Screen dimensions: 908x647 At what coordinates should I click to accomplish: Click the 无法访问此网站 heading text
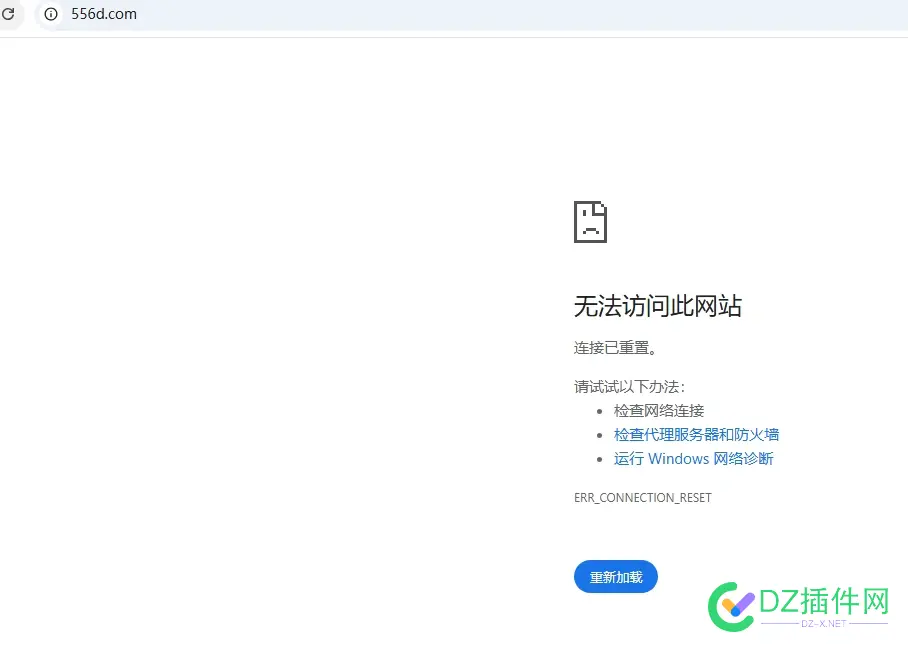pyautogui.click(x=657, y=306)
